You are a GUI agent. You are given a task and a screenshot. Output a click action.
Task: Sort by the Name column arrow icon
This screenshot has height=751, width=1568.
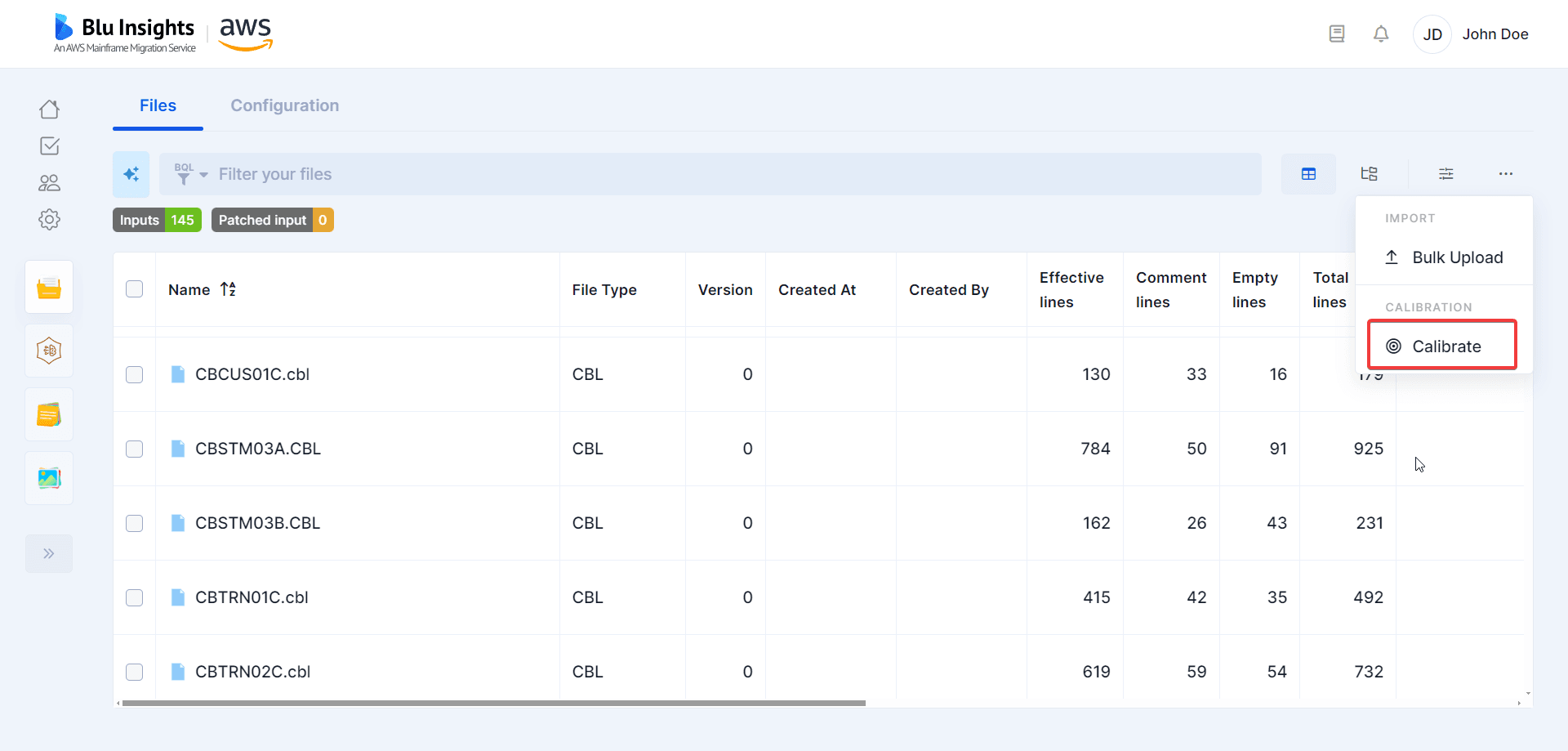(229, 289)
